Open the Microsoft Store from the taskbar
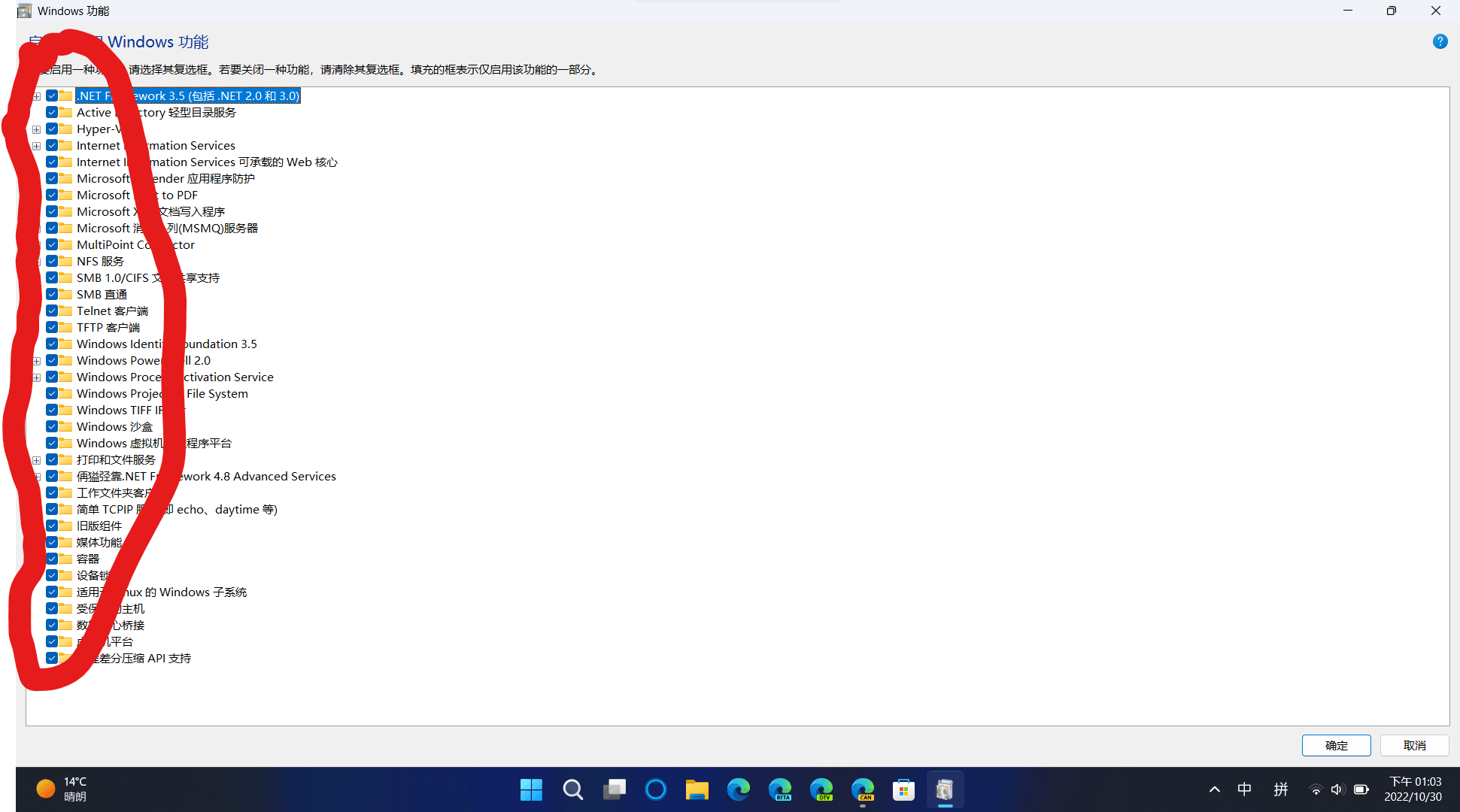This screenshot has height=812, width=1460. point(903,789)
